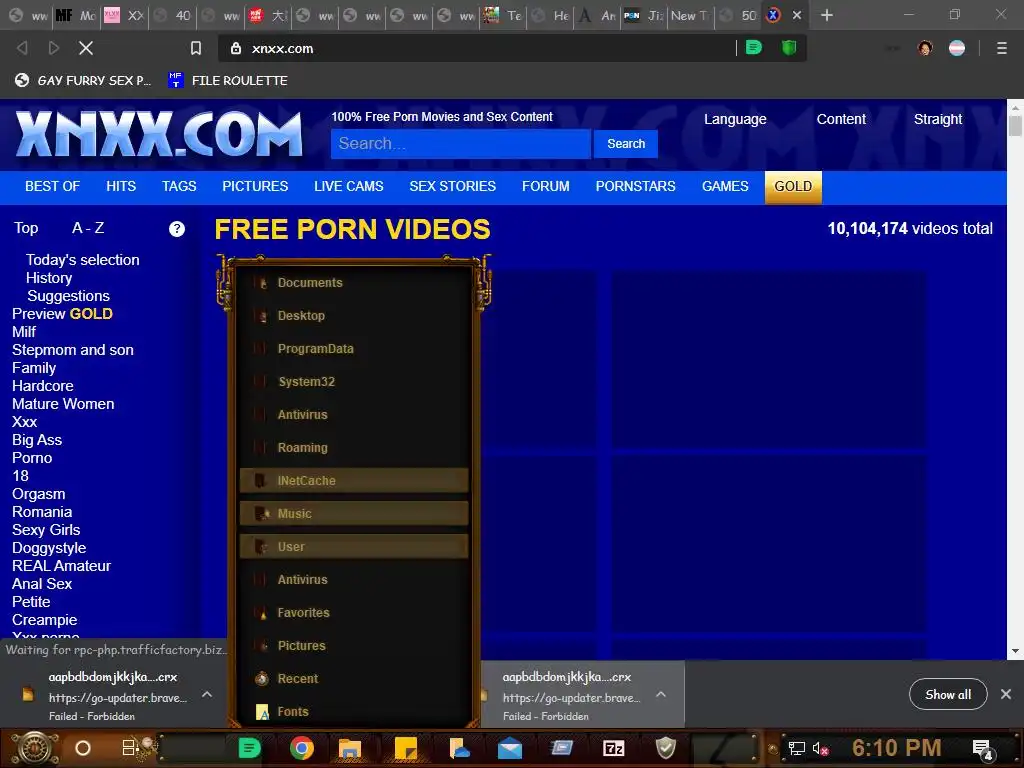Open the user profile avatar icon

click(x=925, y=48)
